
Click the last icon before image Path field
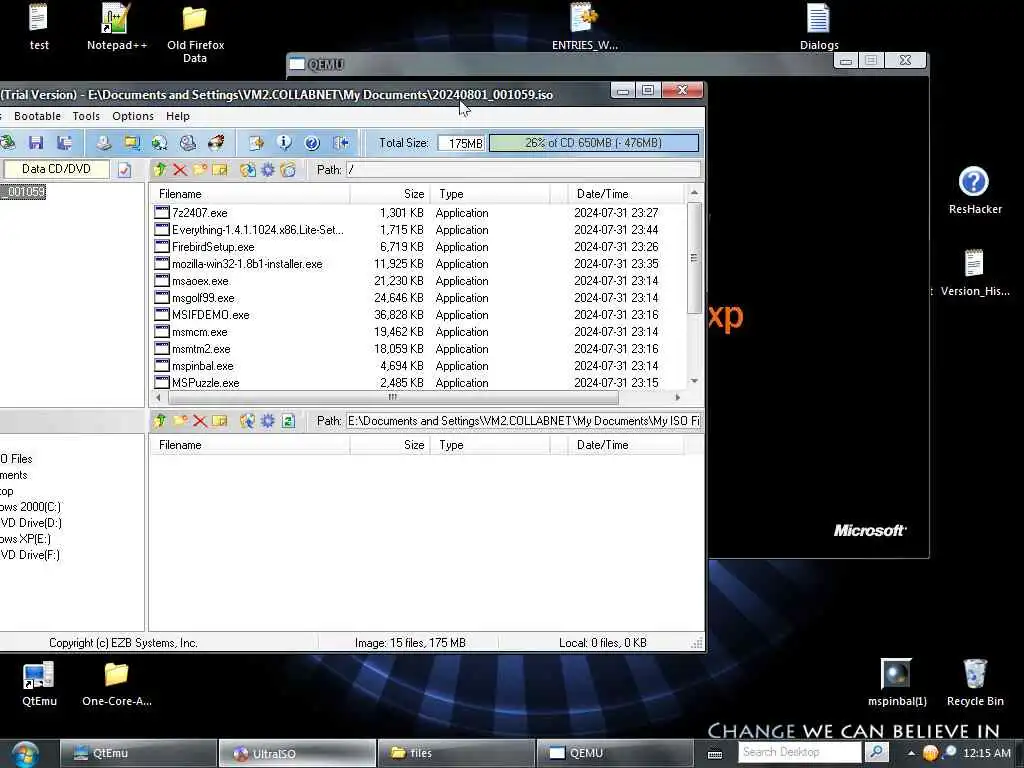[x=288, y=170]
